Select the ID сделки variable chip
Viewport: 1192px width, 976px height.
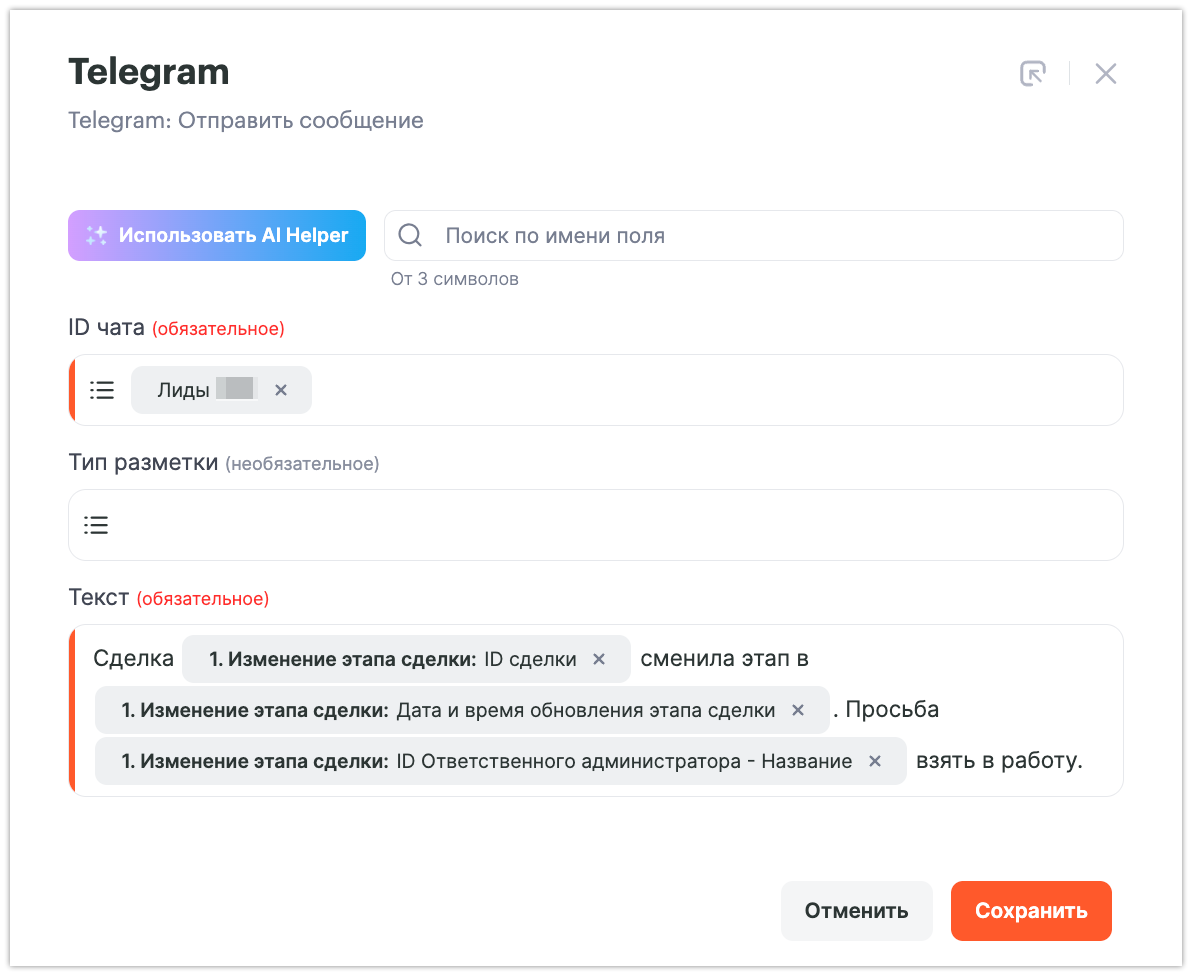[392, 659]
